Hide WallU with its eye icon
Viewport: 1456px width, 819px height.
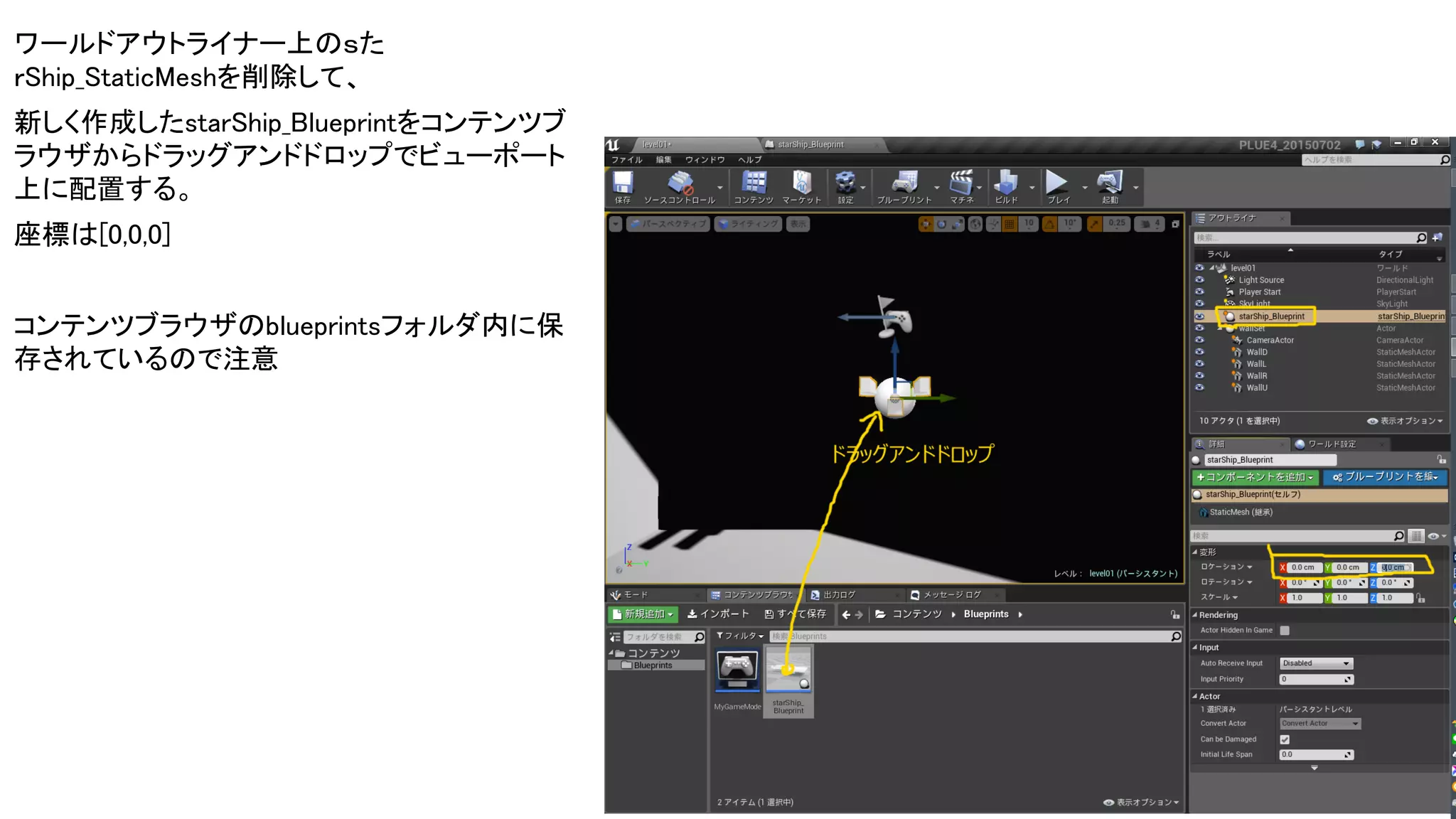pos(1199,387)
